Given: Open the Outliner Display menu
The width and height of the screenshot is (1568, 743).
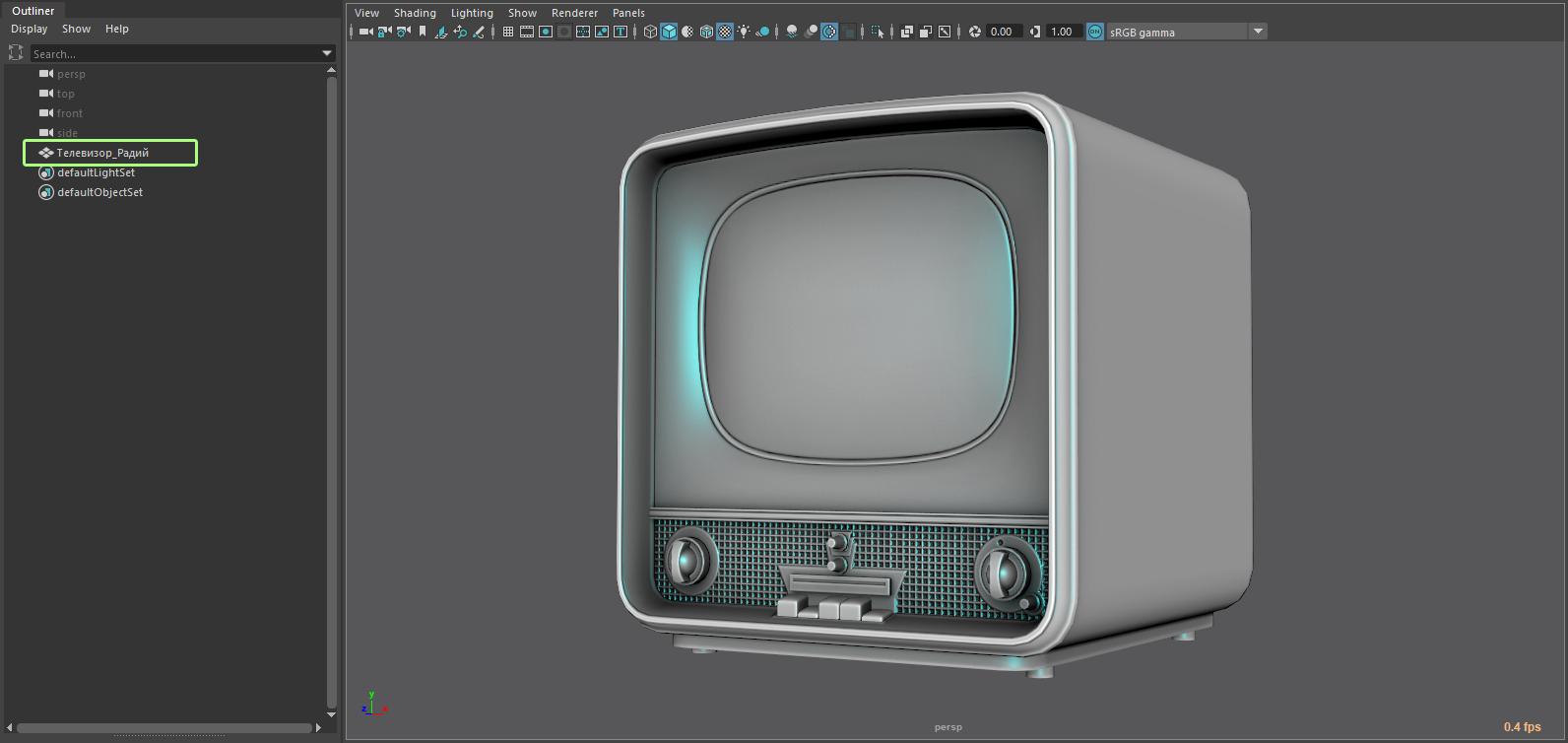Looking at the screenshot, I should [x=29, y=29].
